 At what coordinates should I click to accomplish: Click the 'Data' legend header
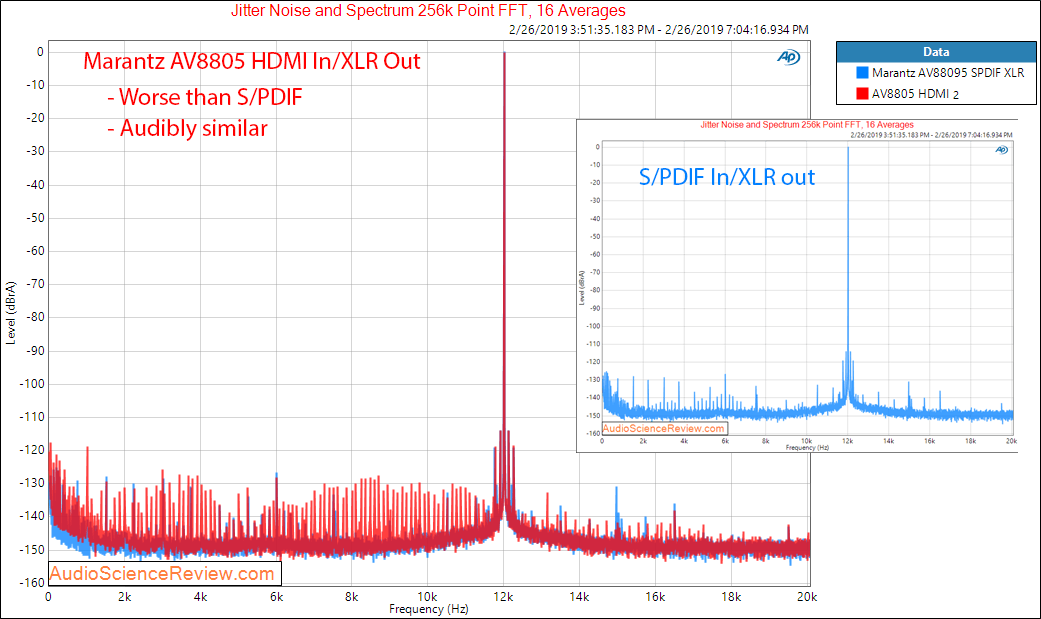point(936,52)
